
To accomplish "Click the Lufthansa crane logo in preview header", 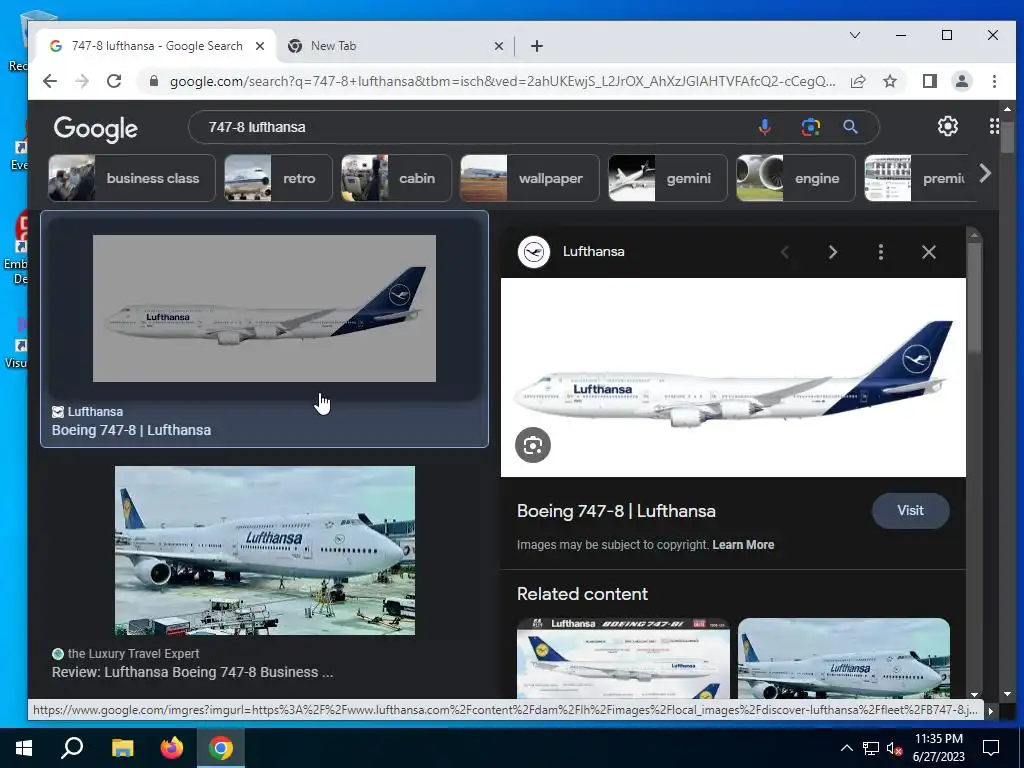I will 534,251.
